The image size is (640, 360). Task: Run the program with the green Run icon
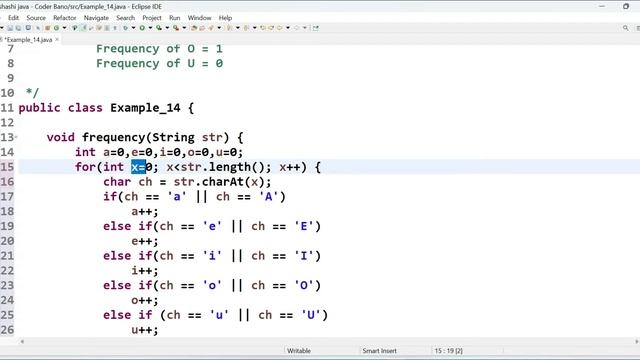[142, 28]
